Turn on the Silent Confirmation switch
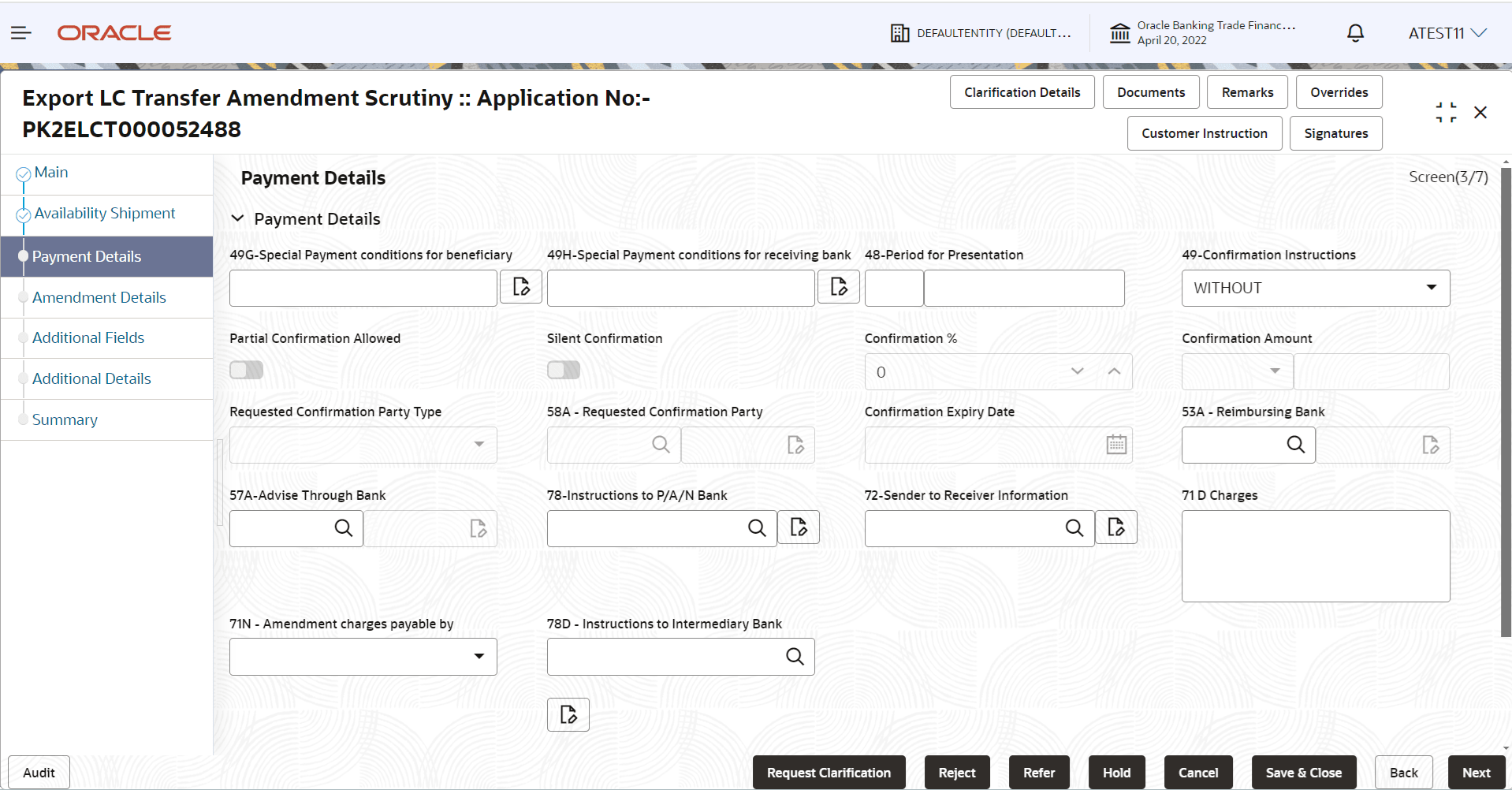Image resolution: width=1512 pixels, height=790 pixels. 563,369
